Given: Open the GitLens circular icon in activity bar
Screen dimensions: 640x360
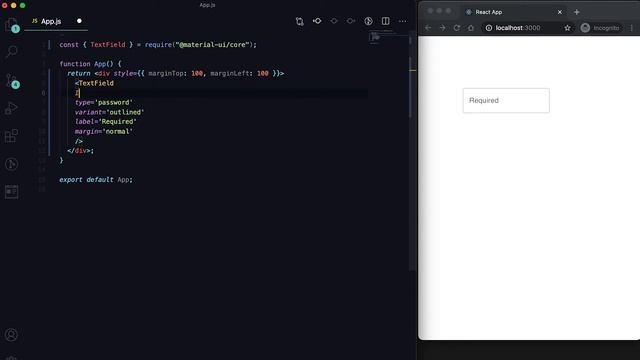Looking at the screenshot, I should tap(11, 164).
